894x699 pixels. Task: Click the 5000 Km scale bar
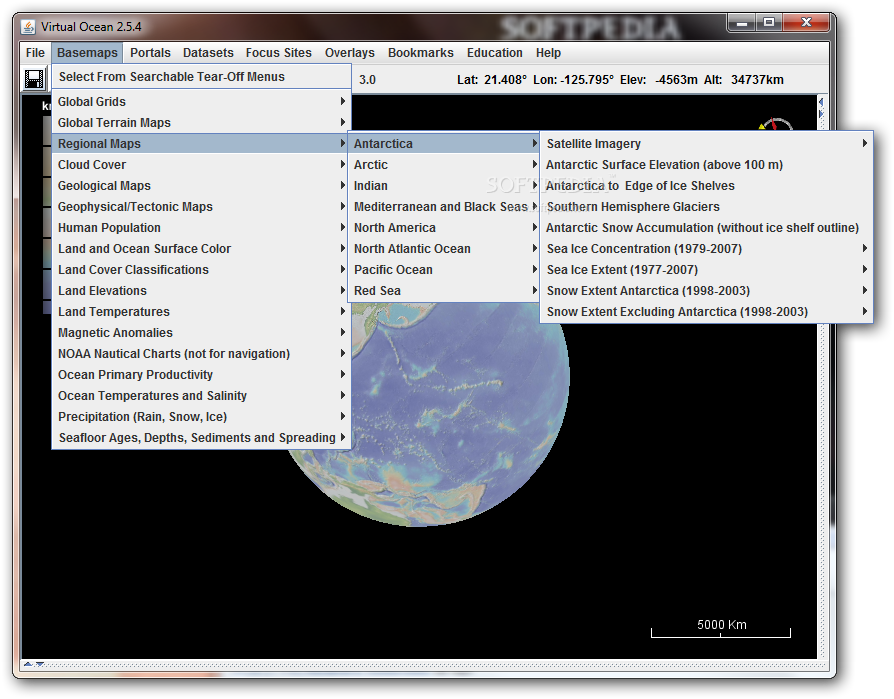[721, 628]
